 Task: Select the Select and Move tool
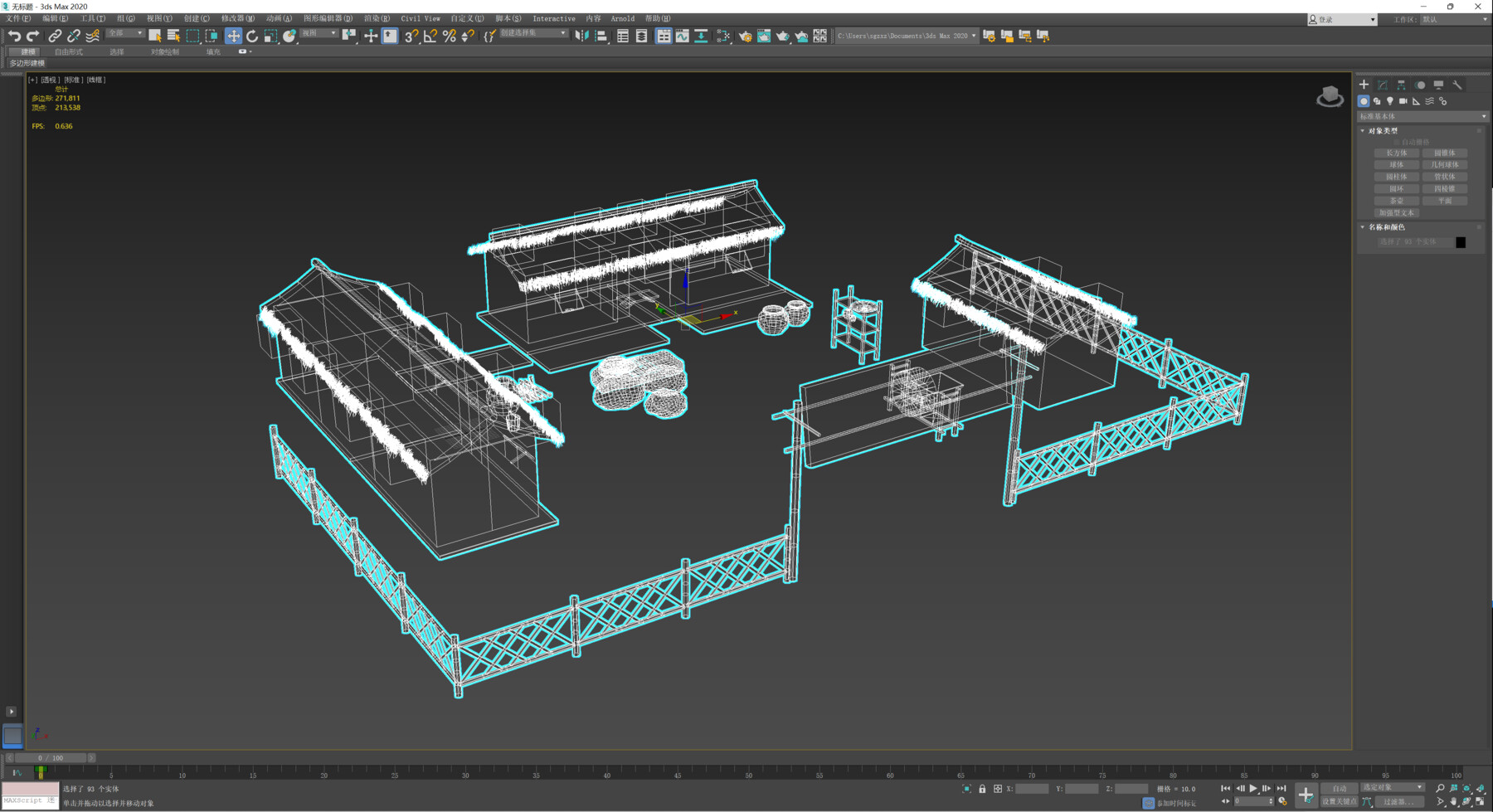(x=233, y=36)
